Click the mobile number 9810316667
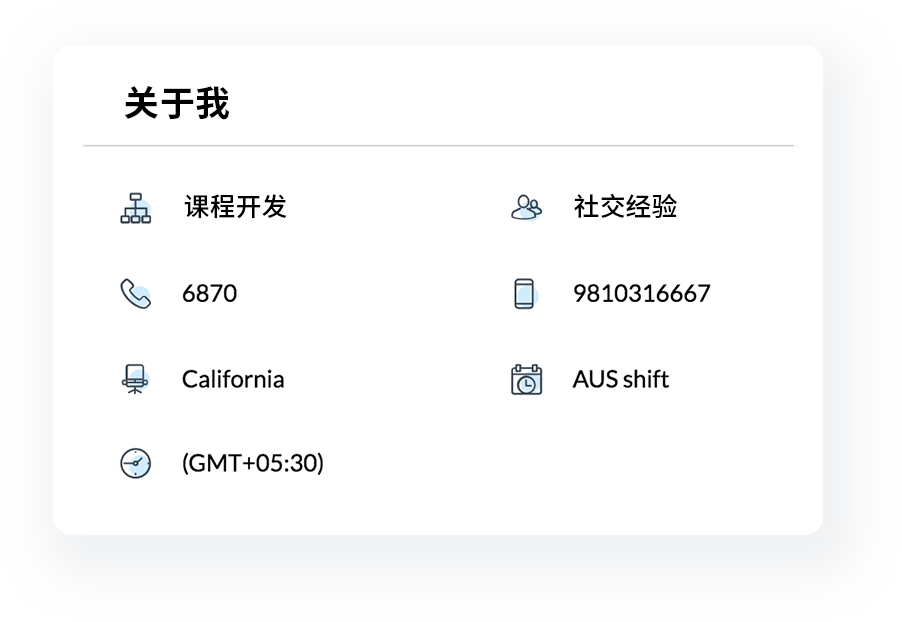 click(x=641, y=294)
